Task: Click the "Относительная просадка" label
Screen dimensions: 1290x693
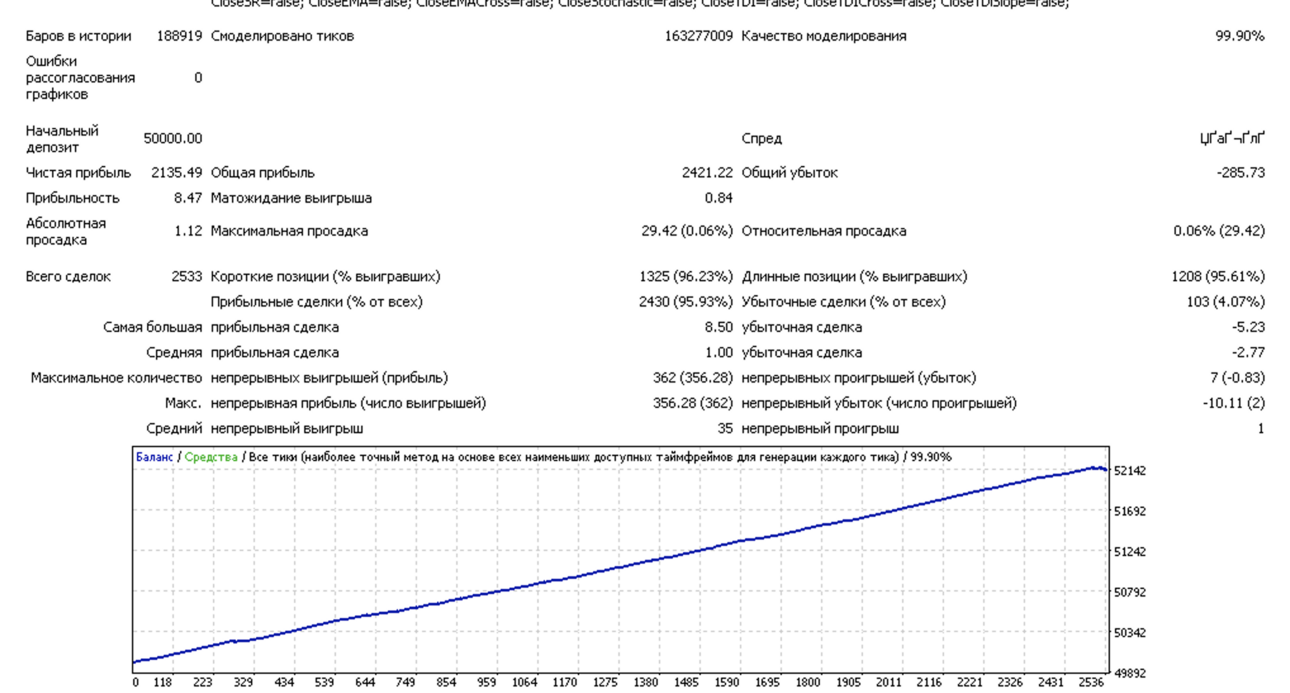Action: [x=824, y=231]
